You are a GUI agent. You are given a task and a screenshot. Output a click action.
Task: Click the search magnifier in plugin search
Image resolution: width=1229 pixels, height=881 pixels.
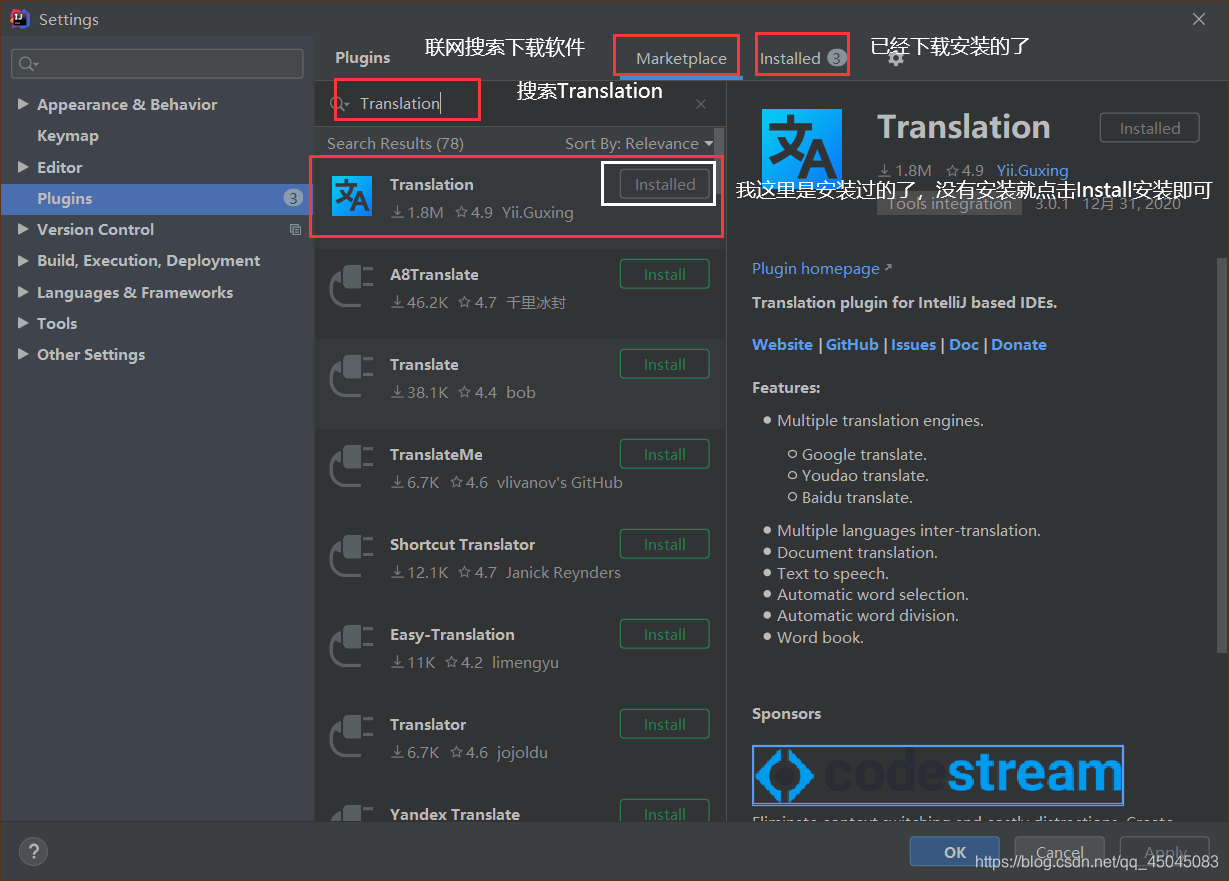340,104
